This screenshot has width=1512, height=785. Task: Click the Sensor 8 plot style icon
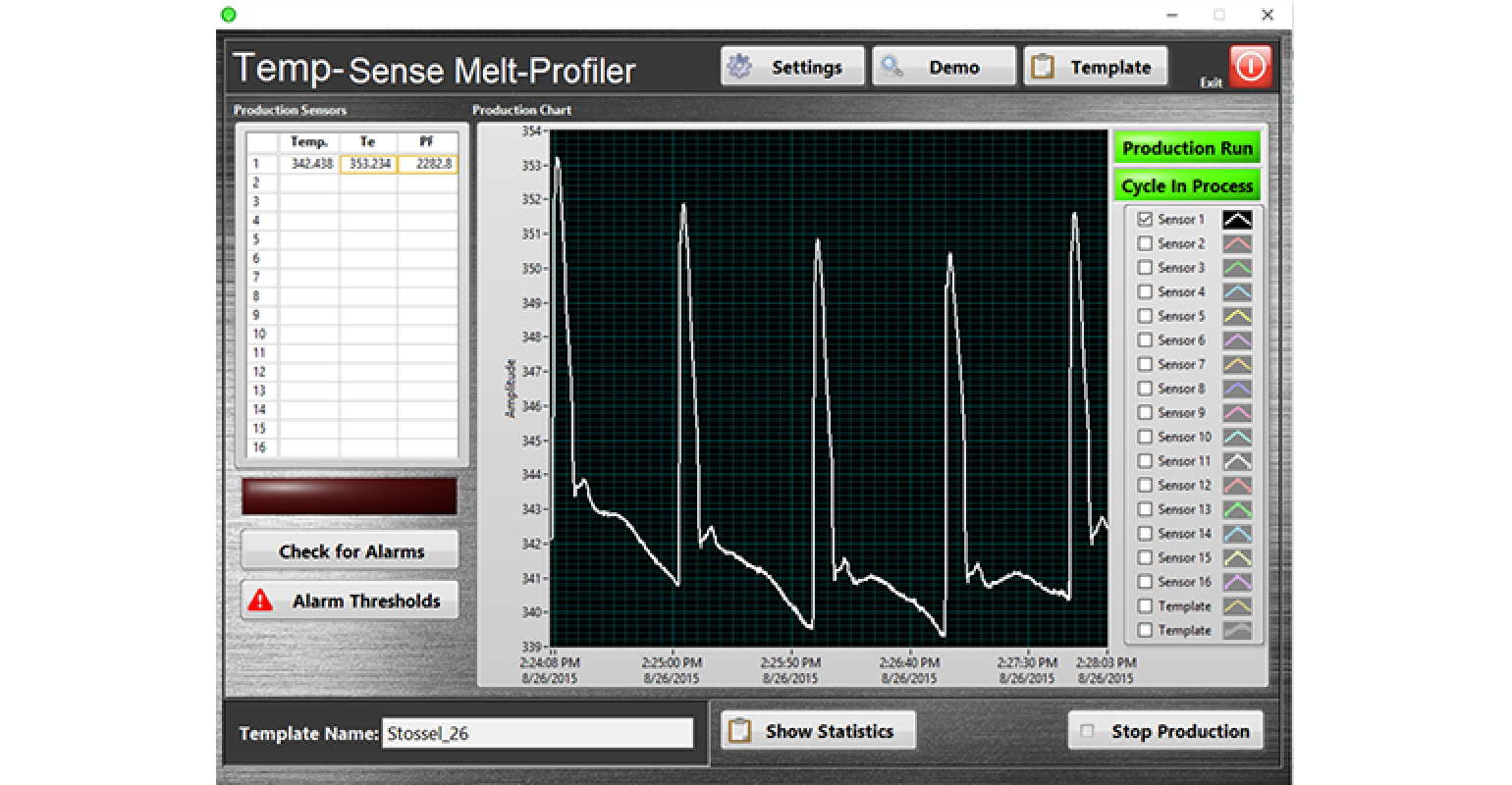[x=1237, y=389]
